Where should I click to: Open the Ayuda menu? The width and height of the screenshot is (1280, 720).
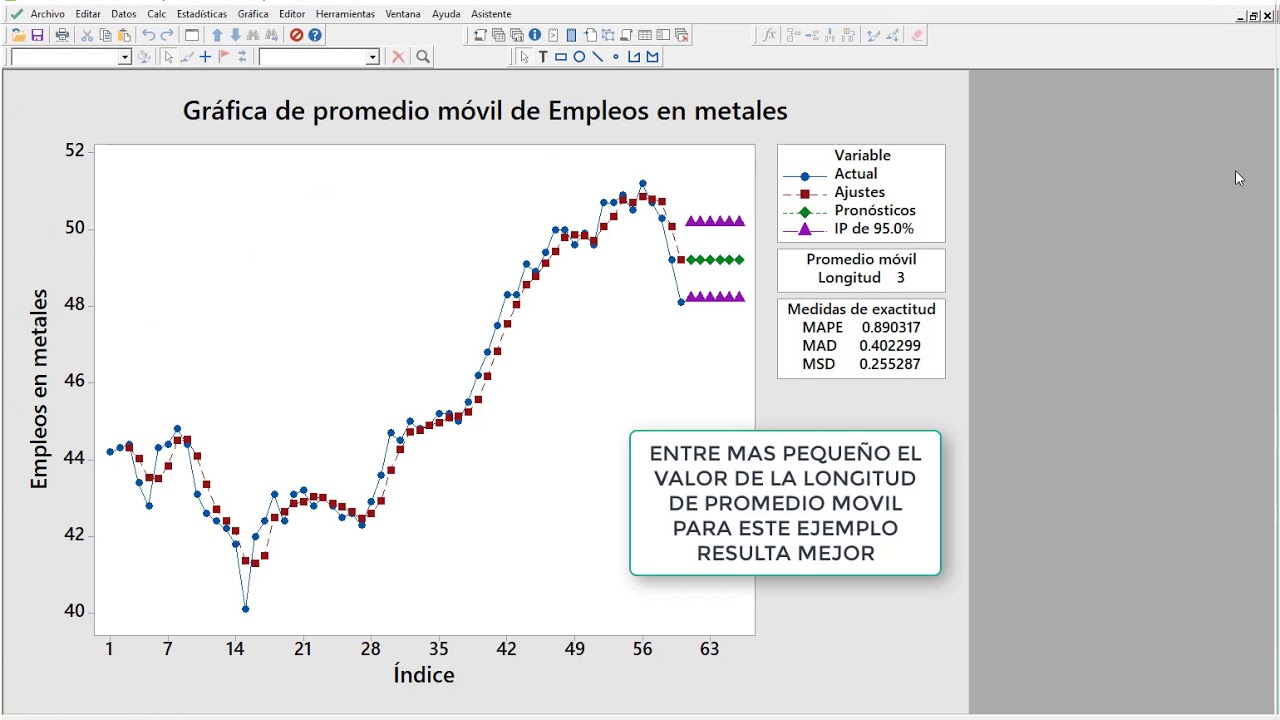[446, 14]
